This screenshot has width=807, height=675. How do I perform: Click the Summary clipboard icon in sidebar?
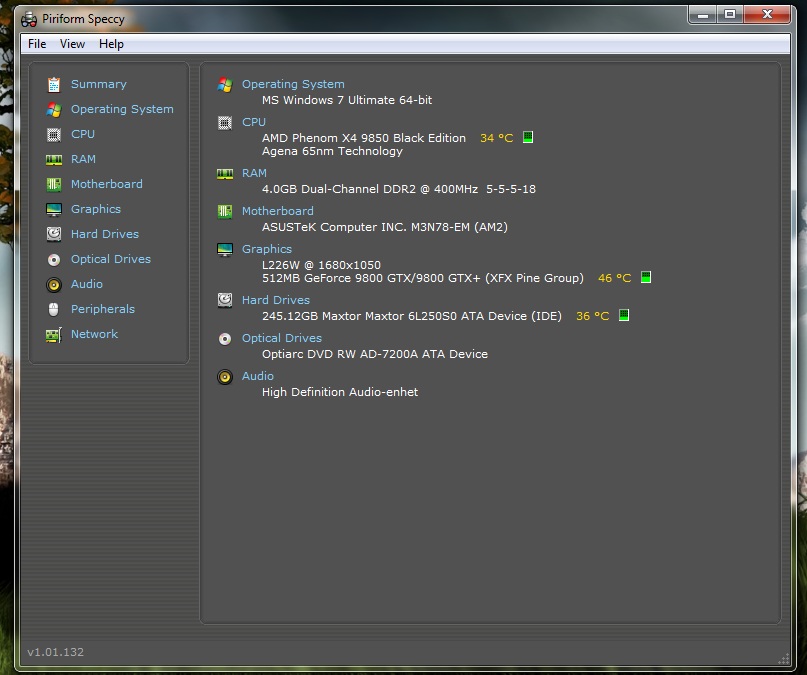(x=54, y=84)
